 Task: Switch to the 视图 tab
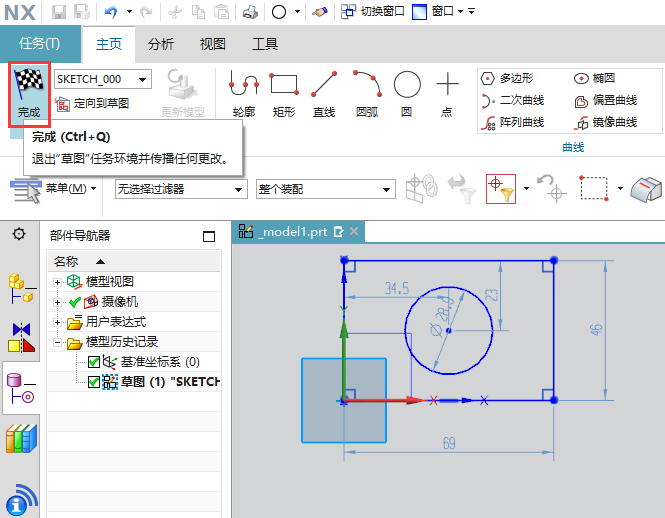click(212, 44)
